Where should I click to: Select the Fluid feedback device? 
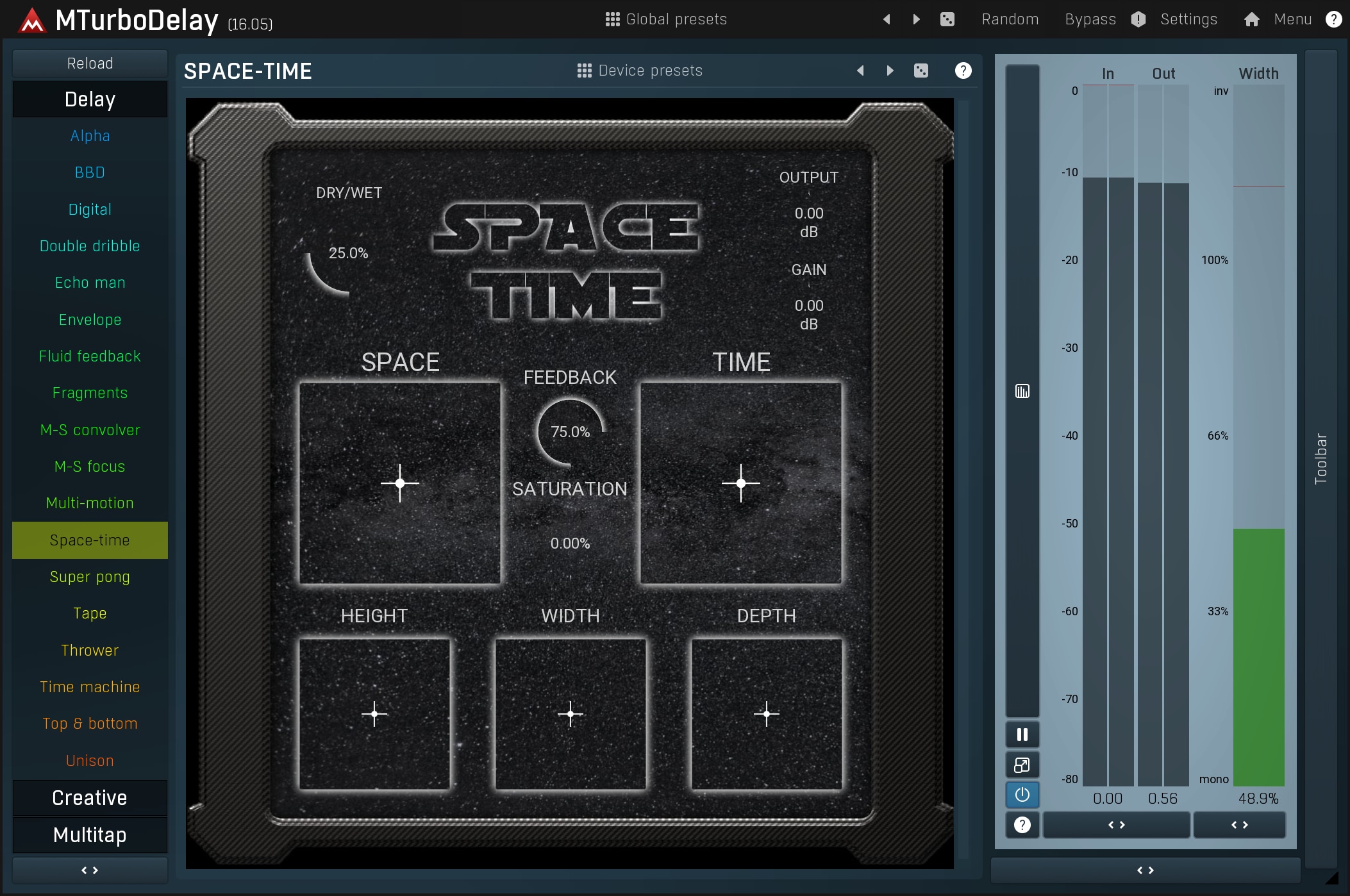pos(90,356)
